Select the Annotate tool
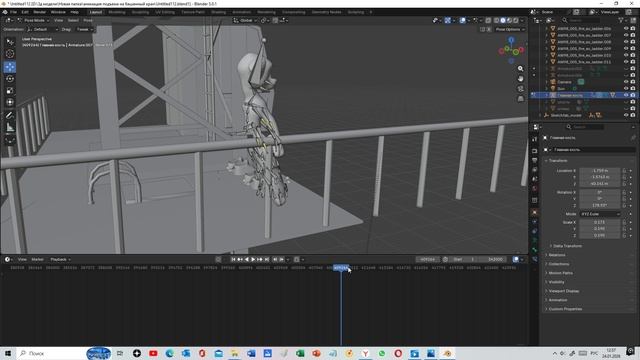 10,116
